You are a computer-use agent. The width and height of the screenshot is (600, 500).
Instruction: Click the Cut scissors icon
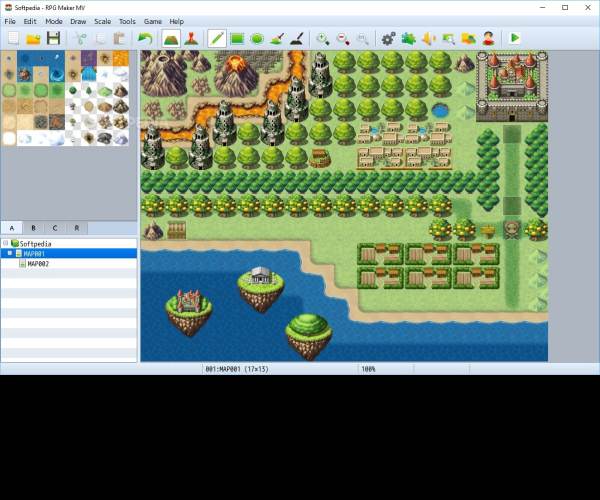pos(80,38)
